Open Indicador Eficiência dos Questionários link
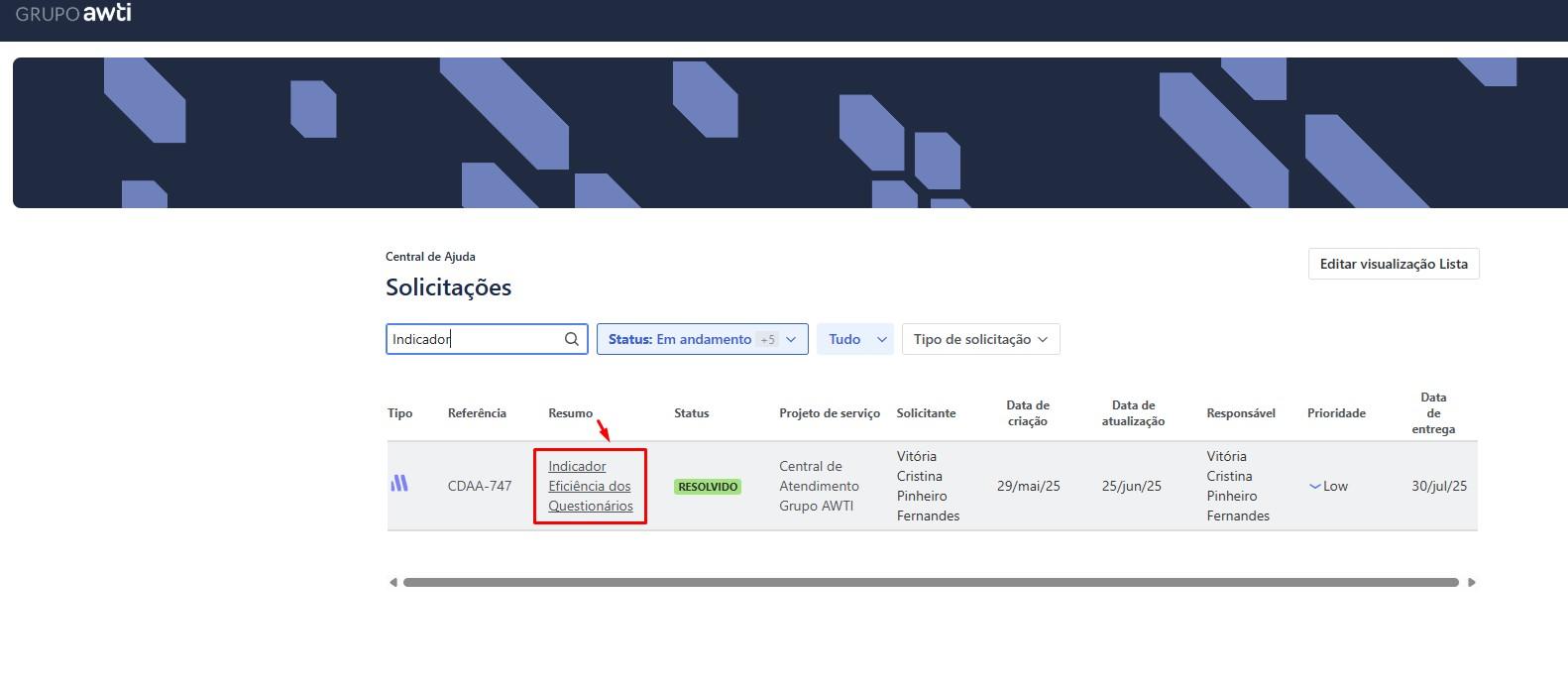The image size is (1568, 685). click(591, 486)
